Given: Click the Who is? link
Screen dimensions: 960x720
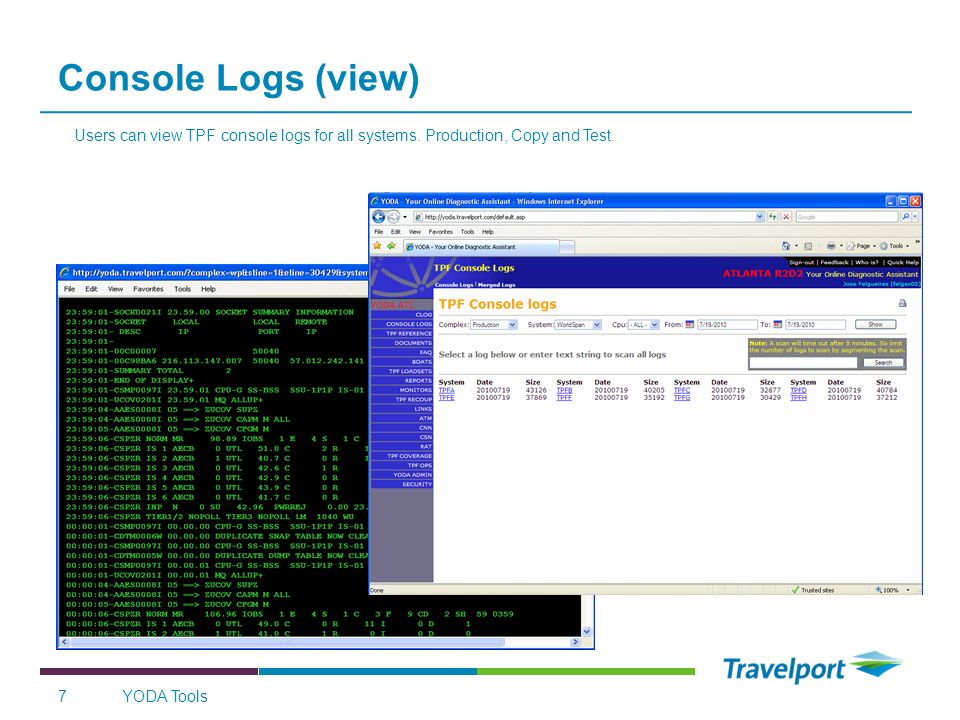Looking at the screenshot, I should (866, 262).
